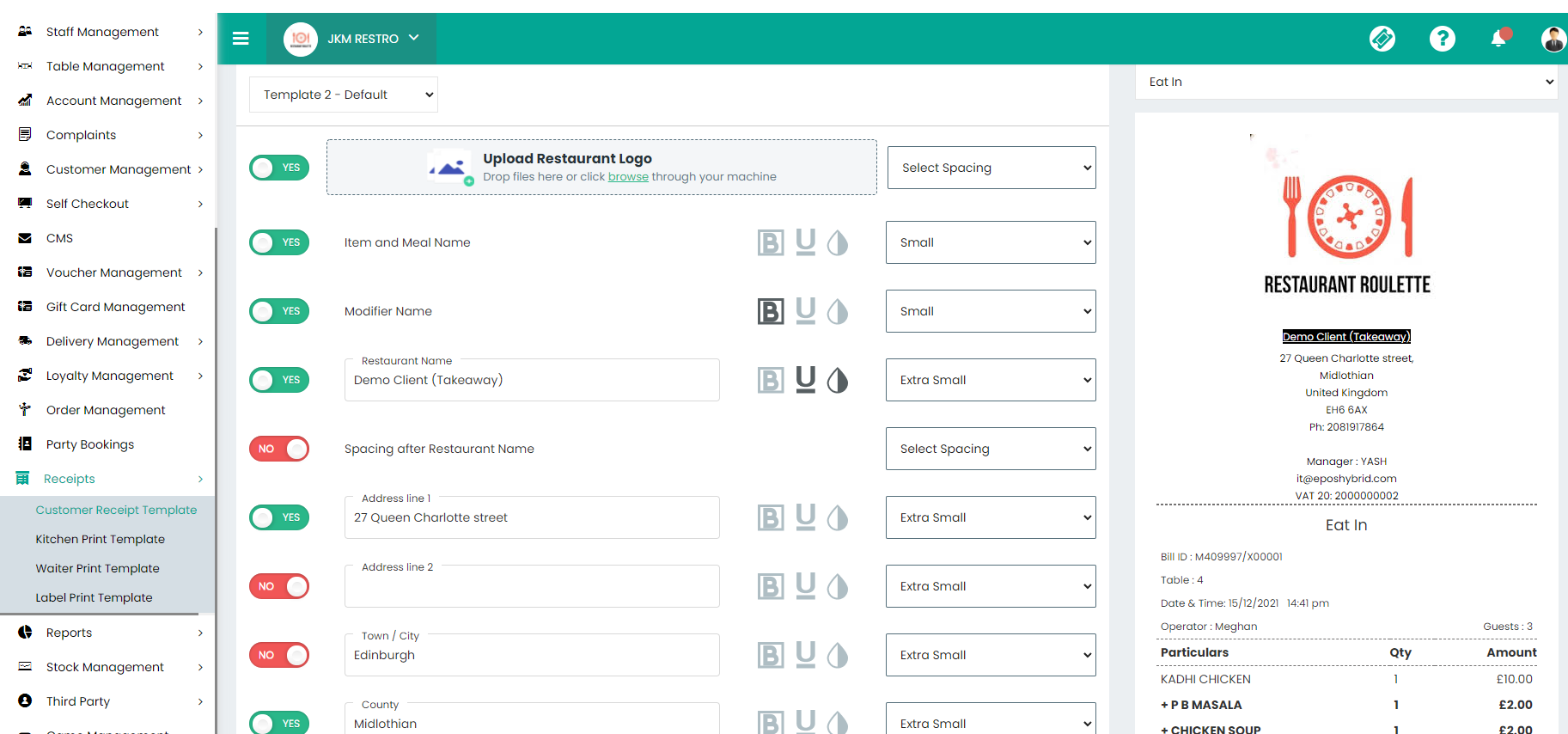
Task: Toggle underline for Item and Meal Name
Action: (x=805, y=242)
